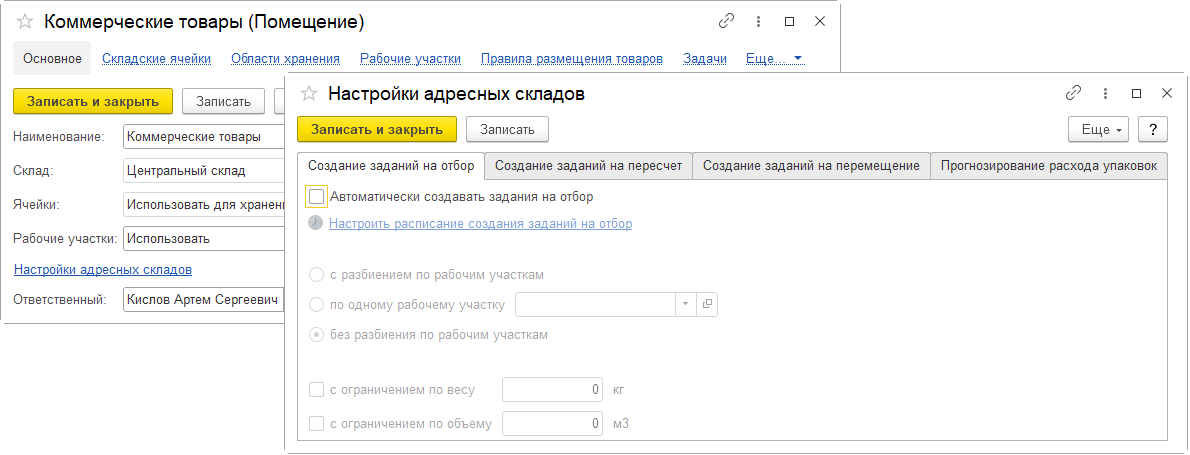Expand the рабочий участок dropdown arrow

685,304
